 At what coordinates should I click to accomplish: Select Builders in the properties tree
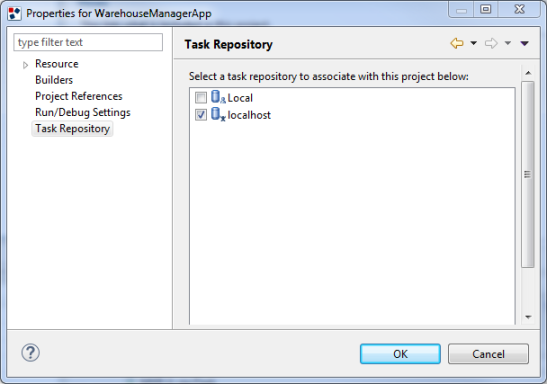tap(54, 80)
